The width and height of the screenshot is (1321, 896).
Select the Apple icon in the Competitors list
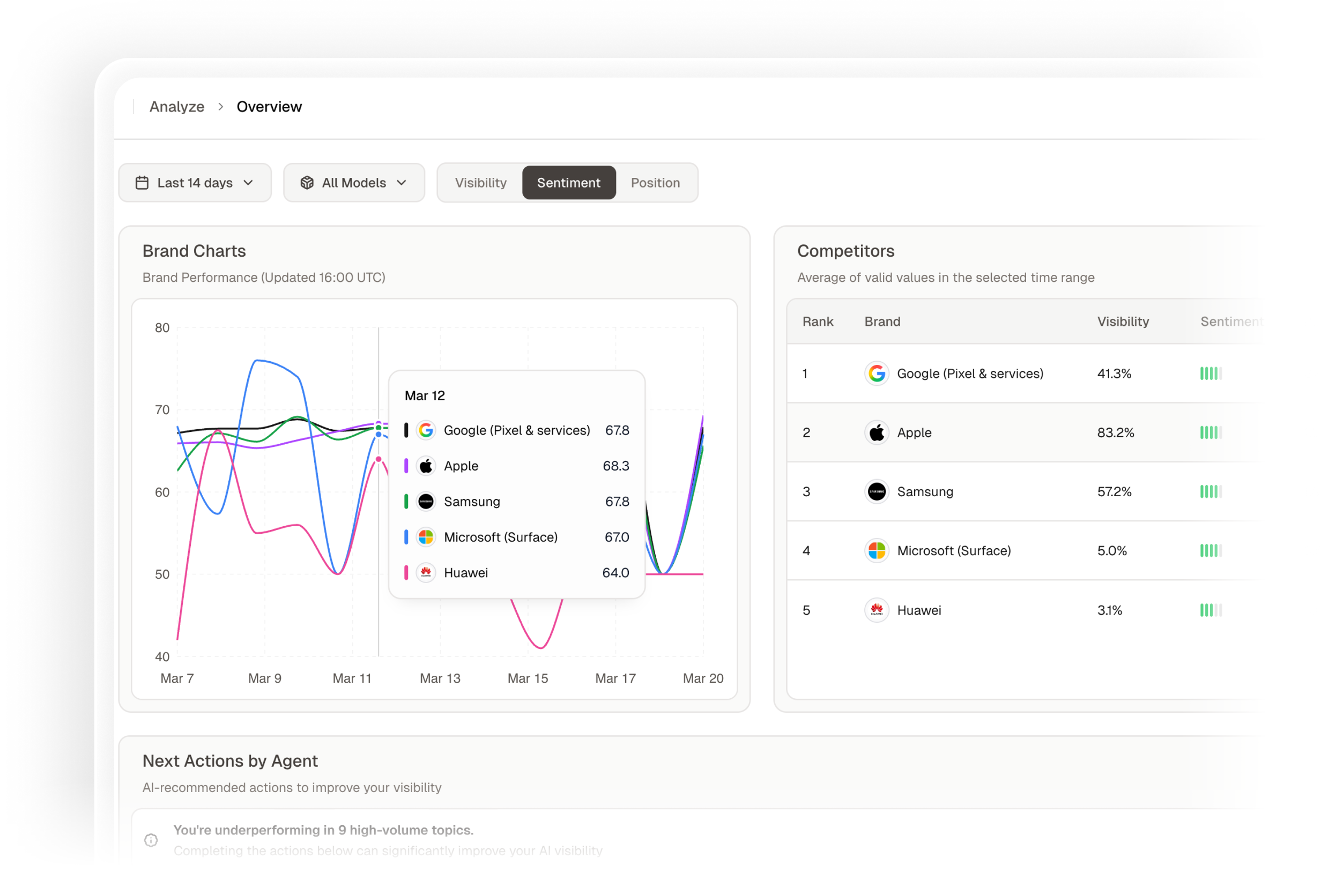877,432
